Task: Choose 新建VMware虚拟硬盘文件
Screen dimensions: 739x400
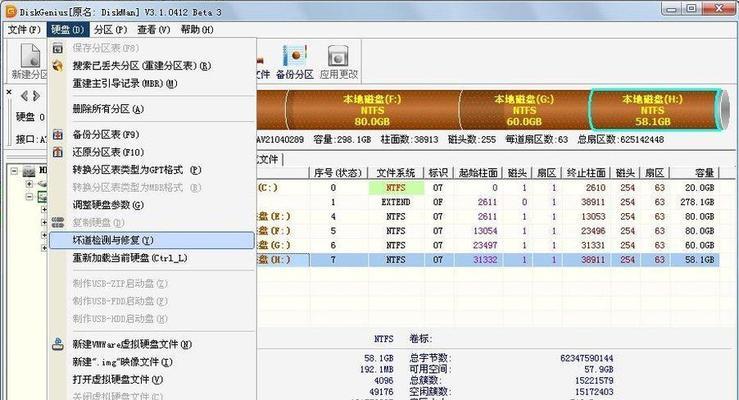Action: 152,344
